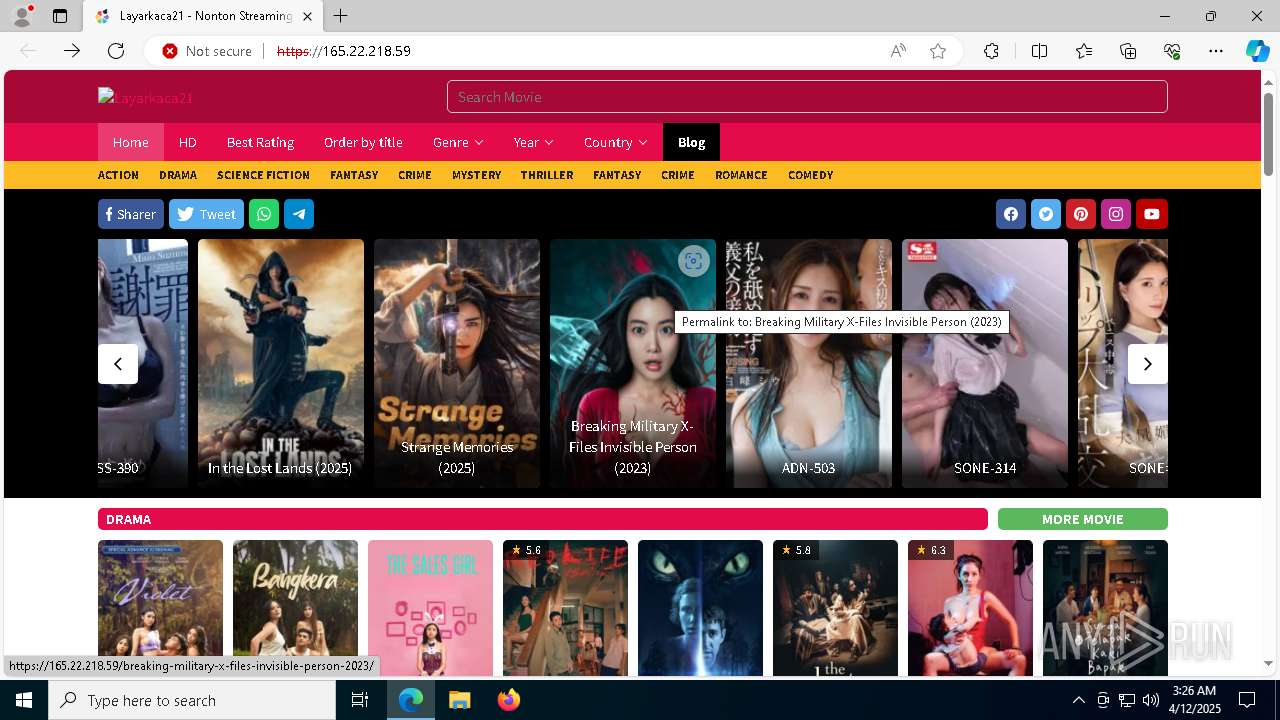Screen dimensions: 1280x720
Task: Open the Copilot sidebar
Action: pos(1258,51)
